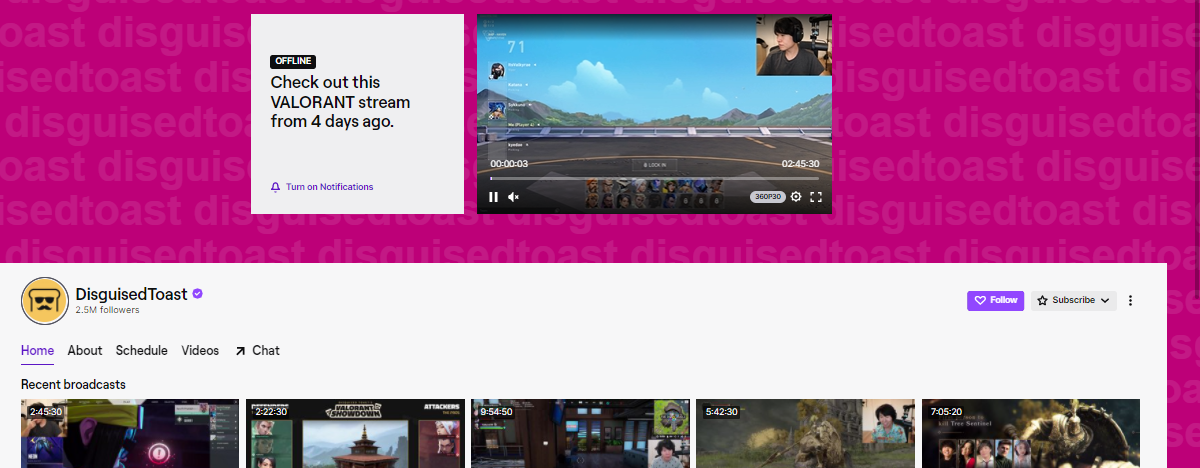Click the notification bell icon
This screenshot has height=468, width=1200.
coord(275,187)
